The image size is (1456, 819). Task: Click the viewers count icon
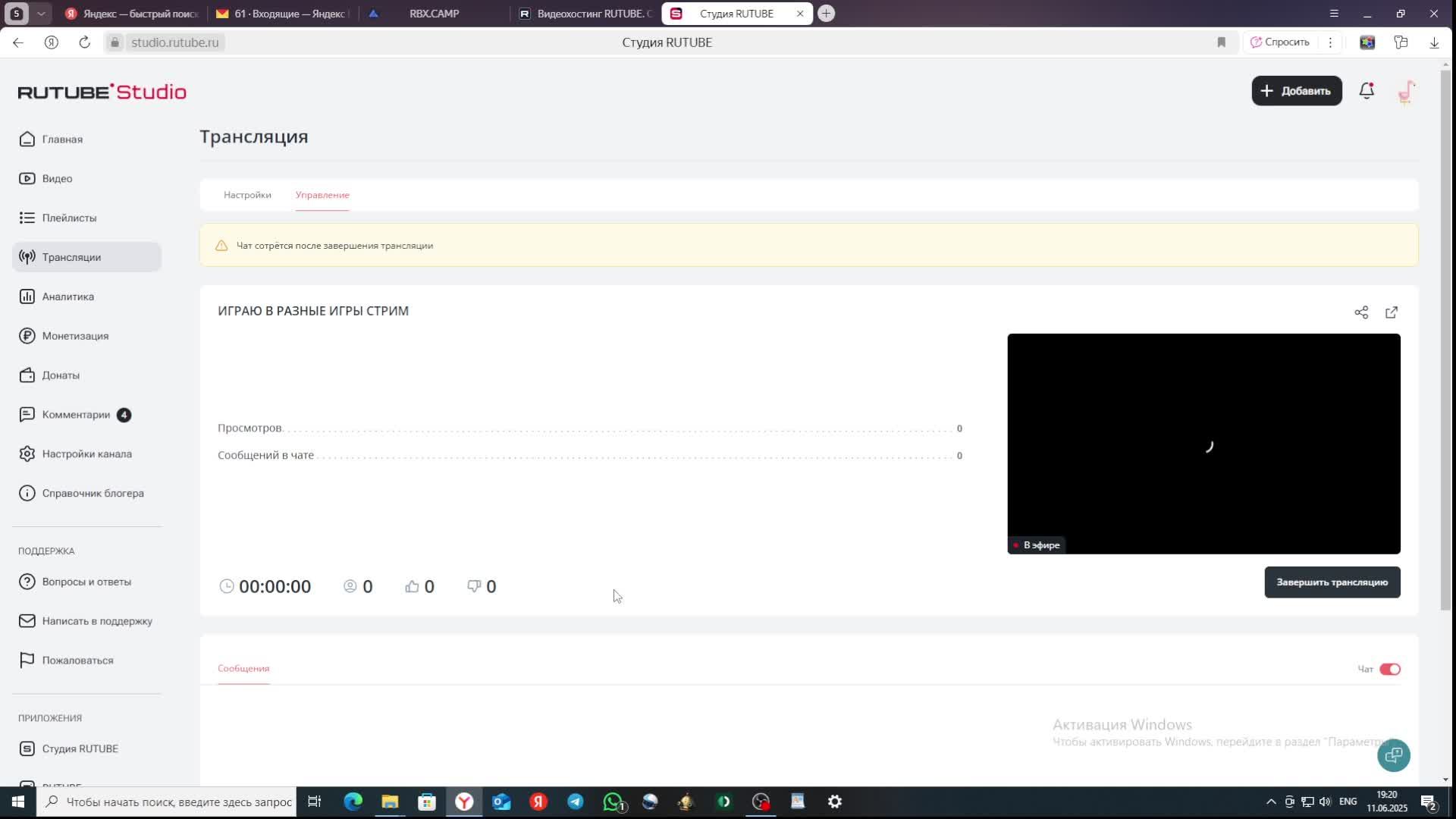(350, 586)
